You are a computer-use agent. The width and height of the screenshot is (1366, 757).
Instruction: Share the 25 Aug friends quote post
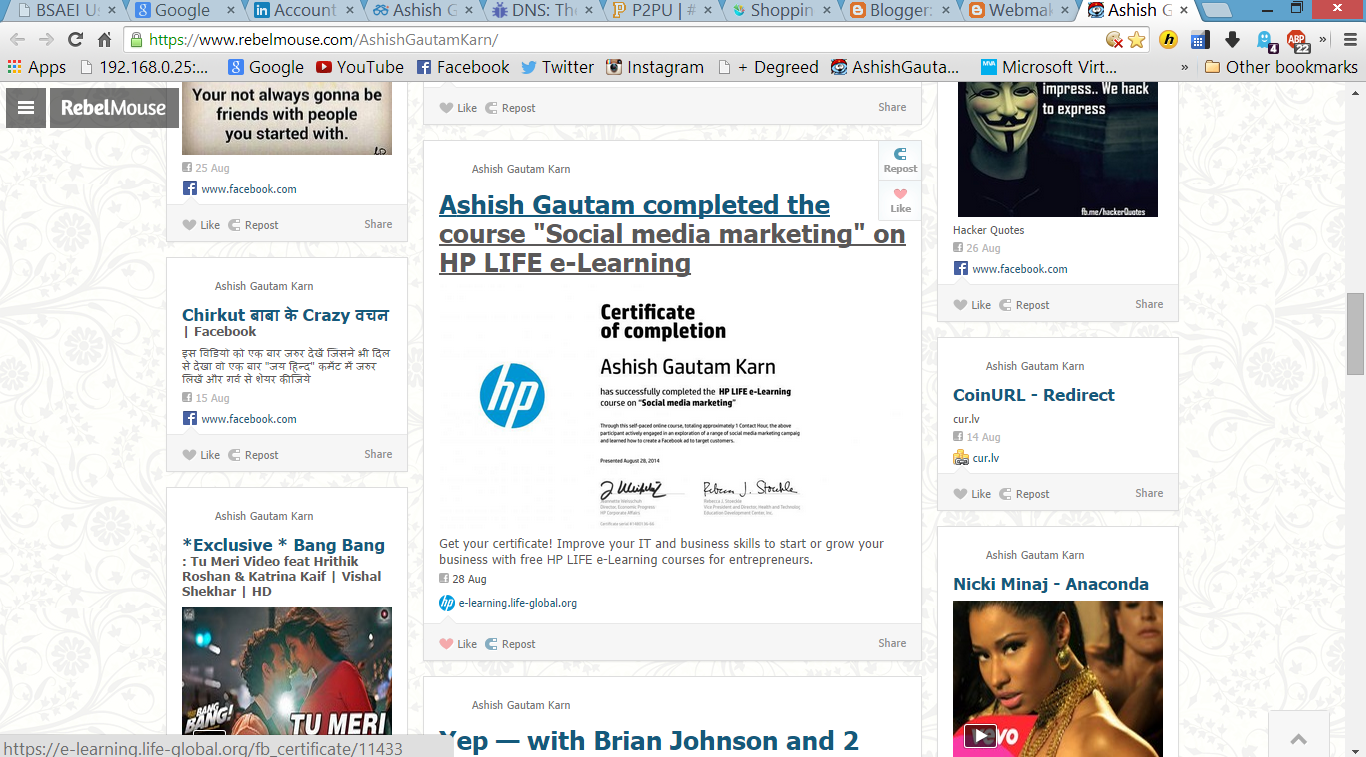tap(378, 224)
